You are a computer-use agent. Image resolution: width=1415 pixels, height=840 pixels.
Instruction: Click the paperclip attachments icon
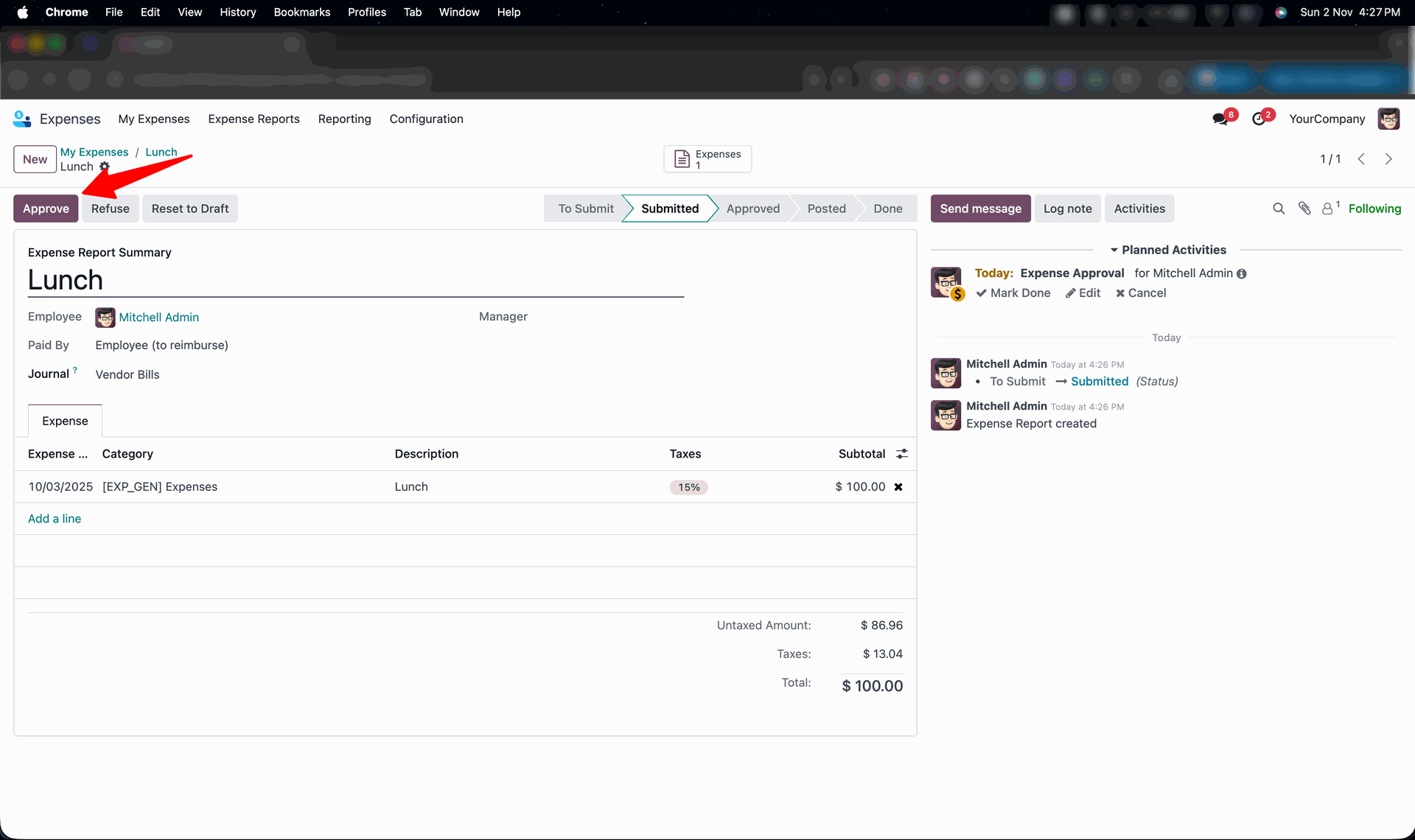pos(1304,209)
